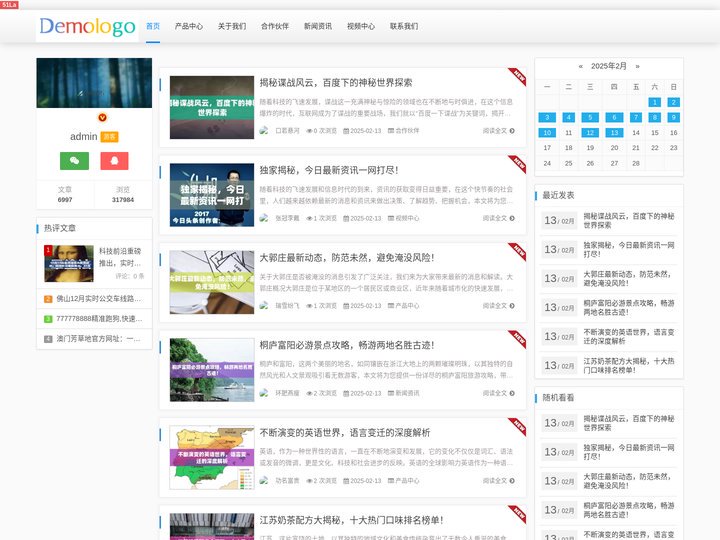Click the number 2 rank badge in 热评文章
The height and width of the screenshot is (540, 720).
point(48,299)
